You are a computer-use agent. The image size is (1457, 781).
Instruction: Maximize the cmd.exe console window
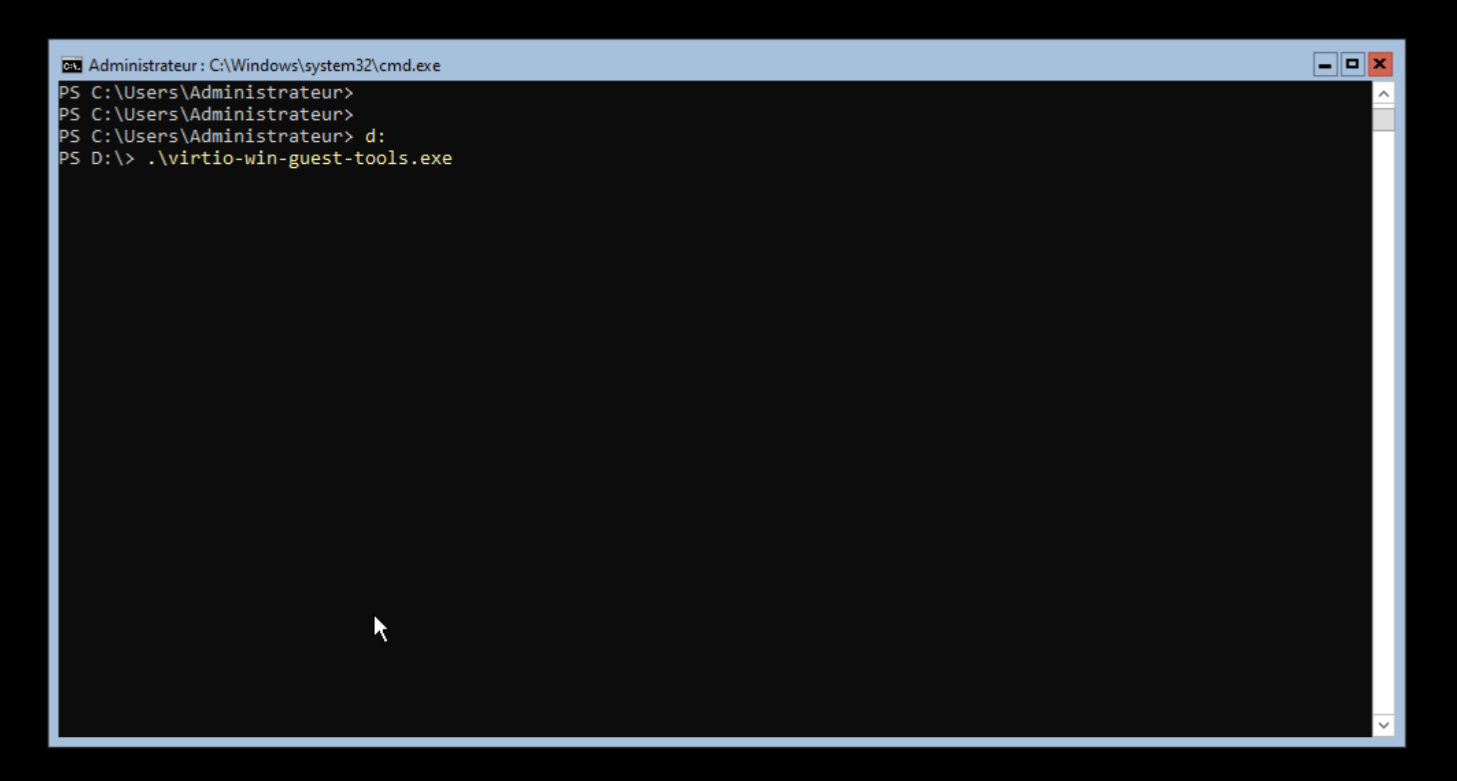point(1352,64)
